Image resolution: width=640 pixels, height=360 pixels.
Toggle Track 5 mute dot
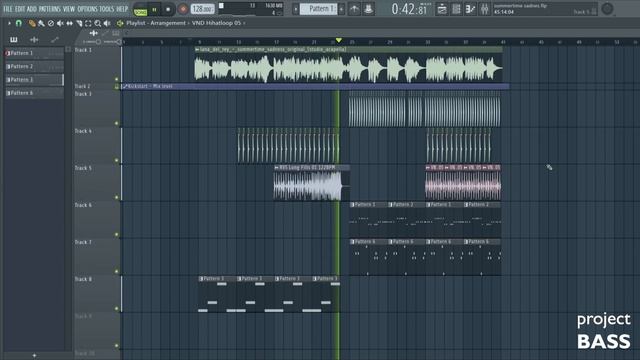116,198
